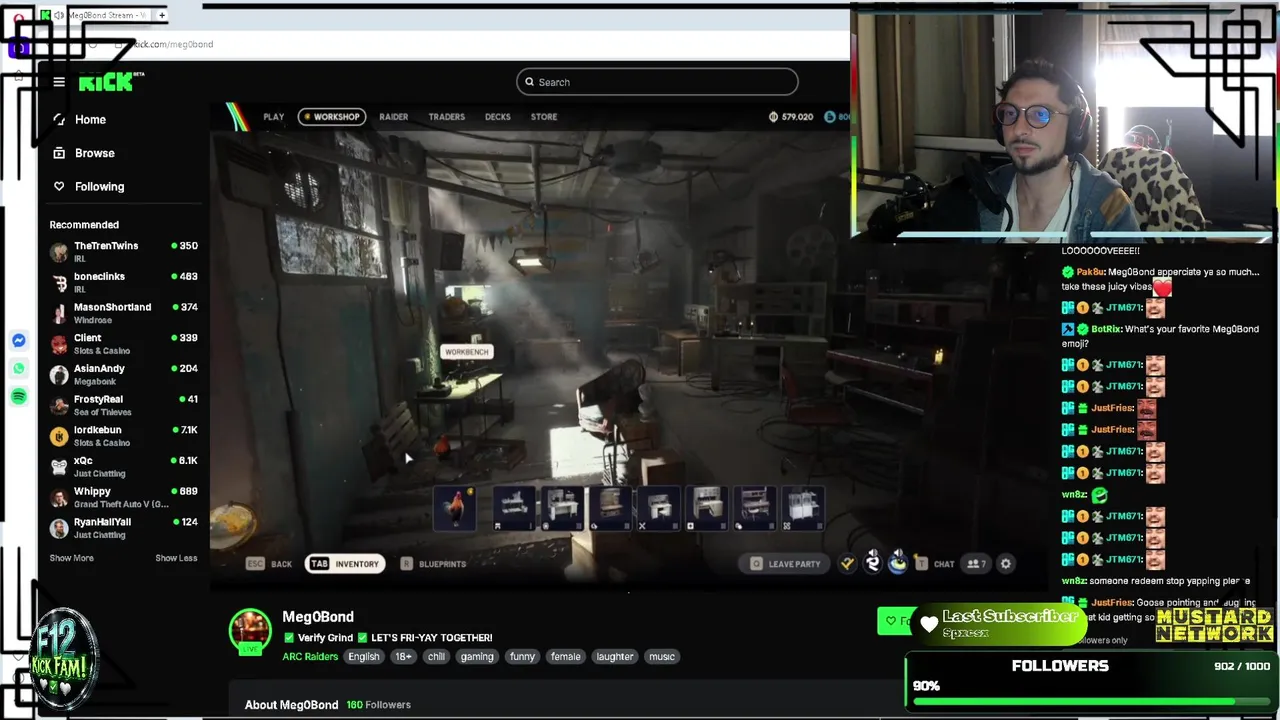Image resolution: width=1280 pixels, height=720 pixels.
Task: Mute the Meg0Bond Stream browser tab
Action: (58, 15)
